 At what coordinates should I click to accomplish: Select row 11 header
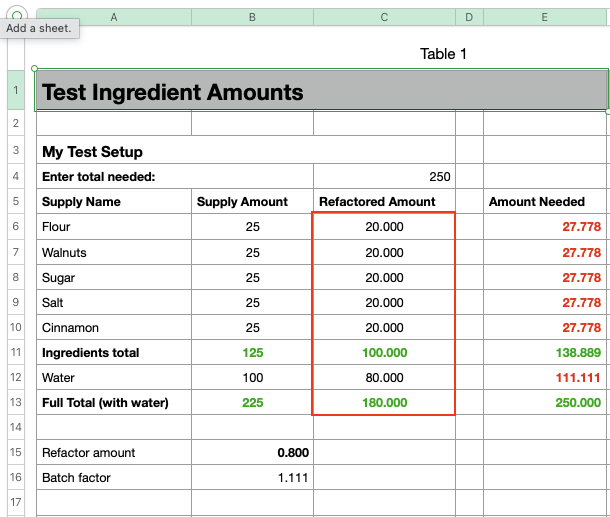pos(16,352)
